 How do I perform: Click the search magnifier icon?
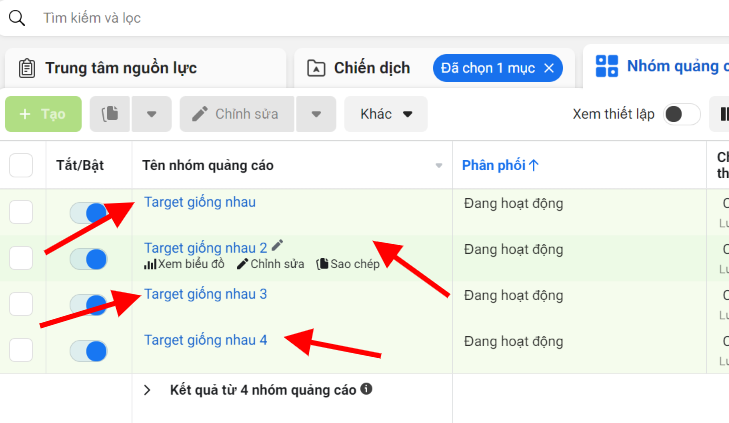tap(17, 18)
